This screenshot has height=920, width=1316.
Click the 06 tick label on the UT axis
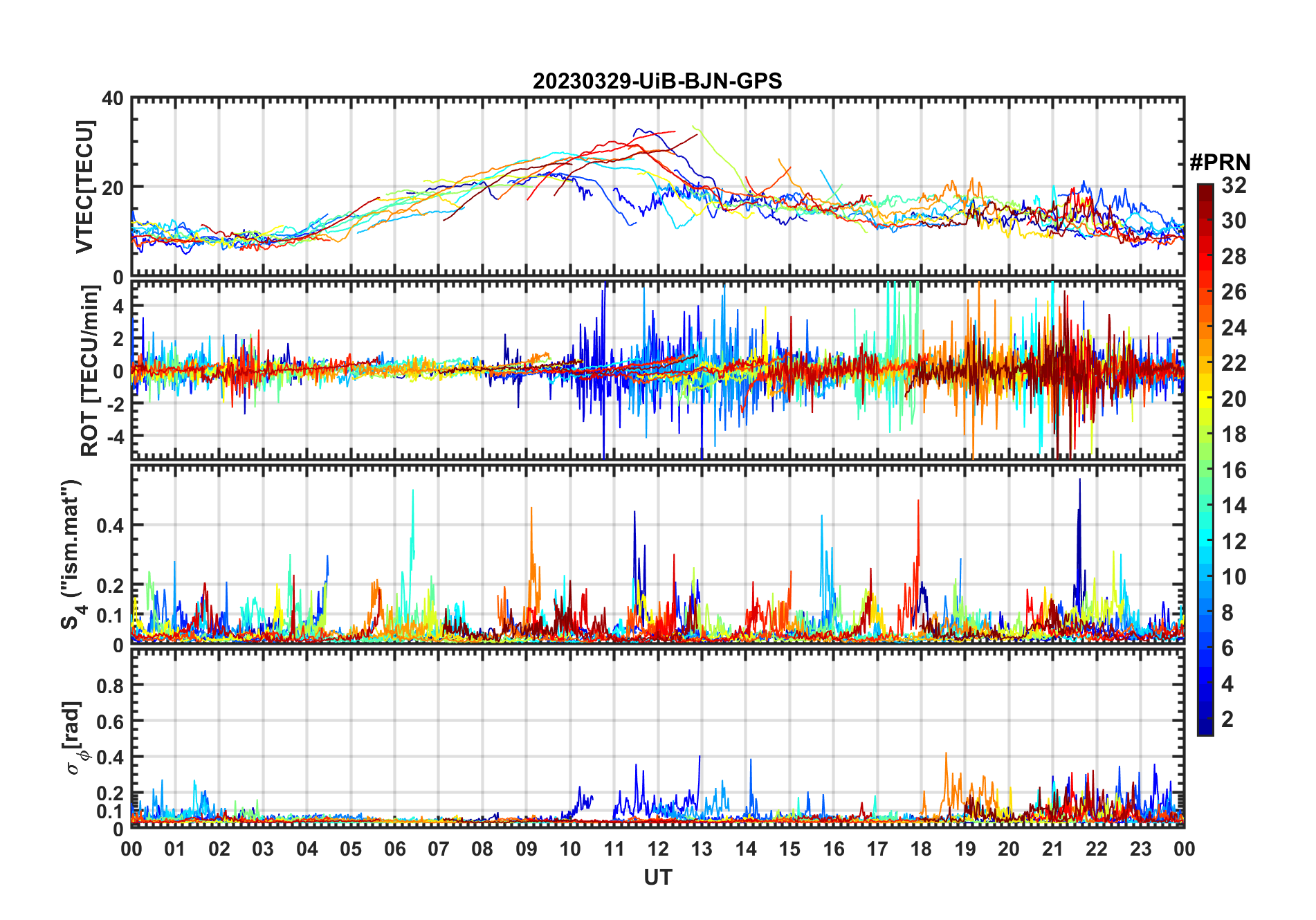coord(394,849)
